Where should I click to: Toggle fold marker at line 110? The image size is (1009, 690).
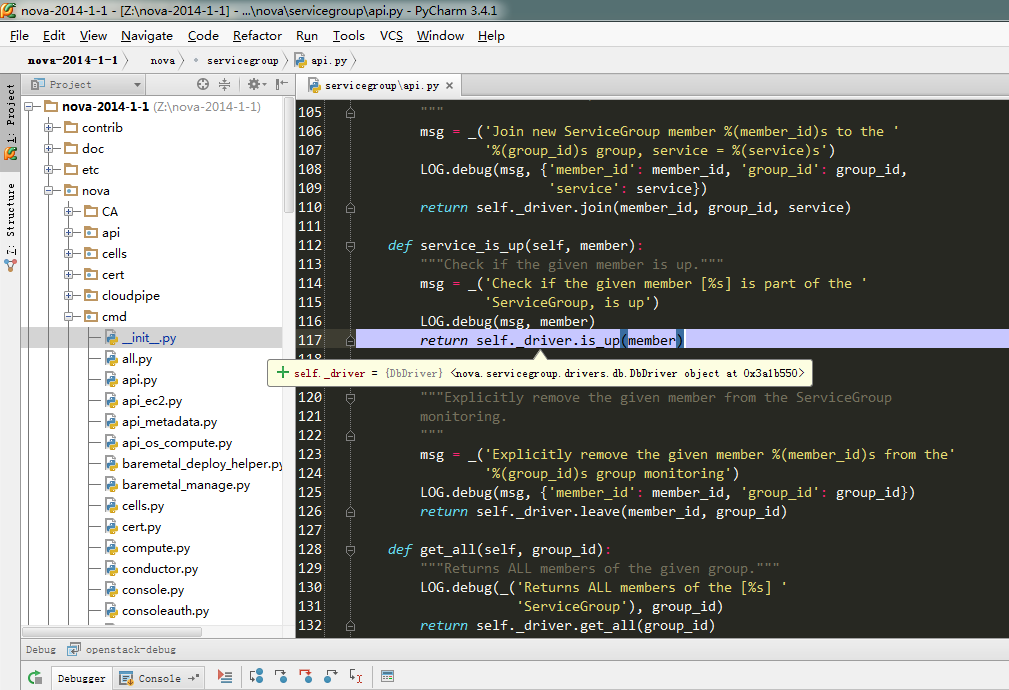pyautogui.click(x=350, y=208)
